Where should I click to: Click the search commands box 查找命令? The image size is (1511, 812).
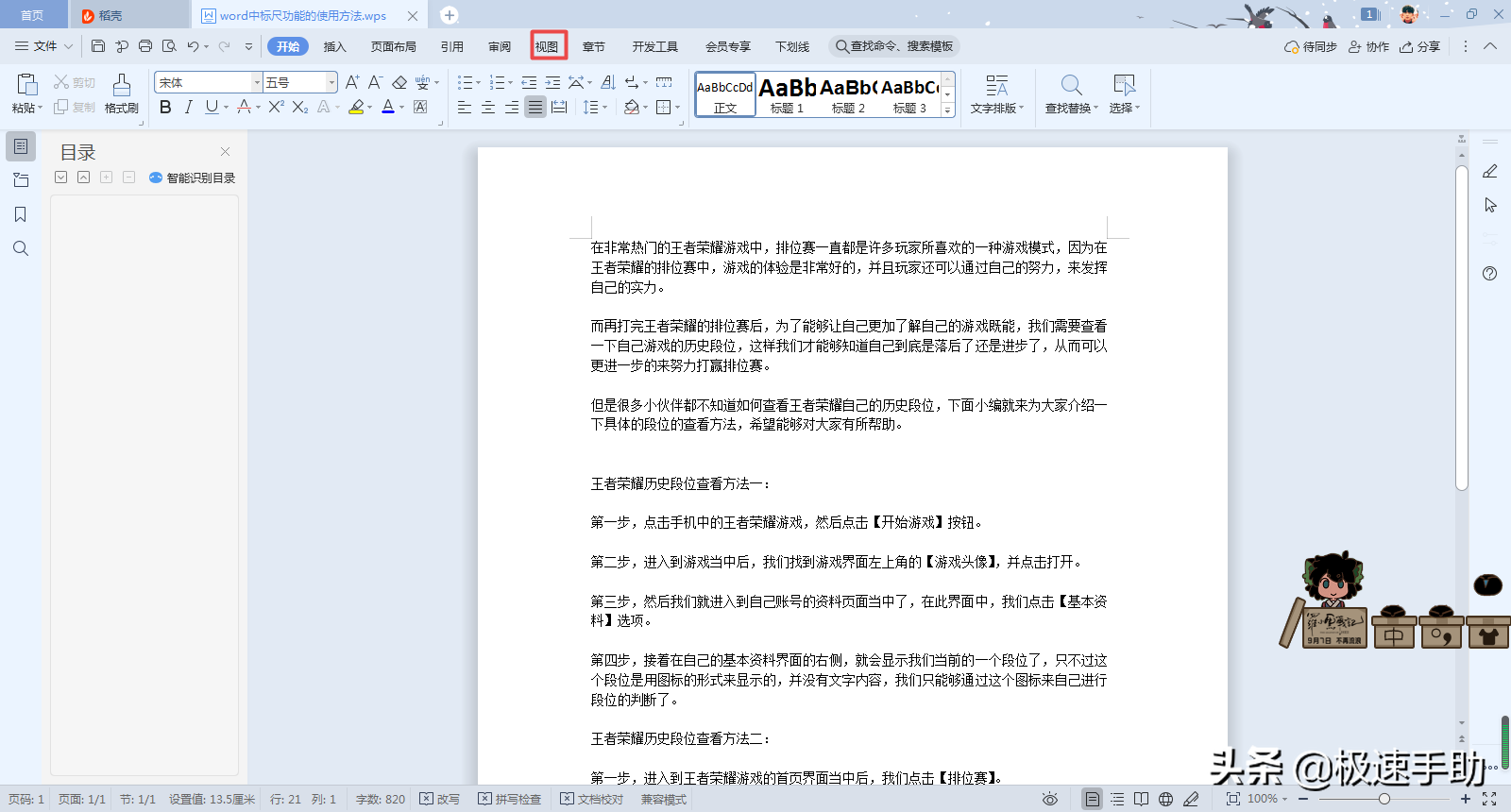894,46
